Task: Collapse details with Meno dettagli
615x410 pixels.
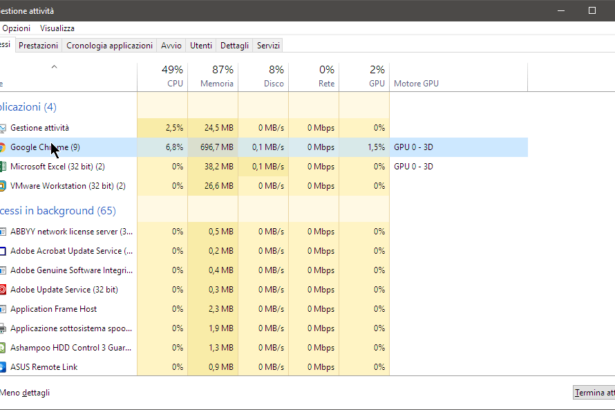Action: click(24, 393)
